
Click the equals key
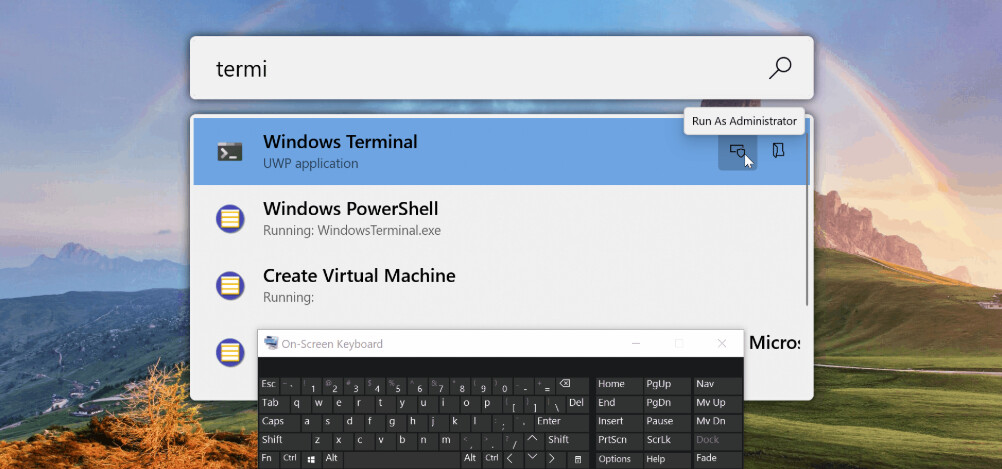(x=545, y=386)
